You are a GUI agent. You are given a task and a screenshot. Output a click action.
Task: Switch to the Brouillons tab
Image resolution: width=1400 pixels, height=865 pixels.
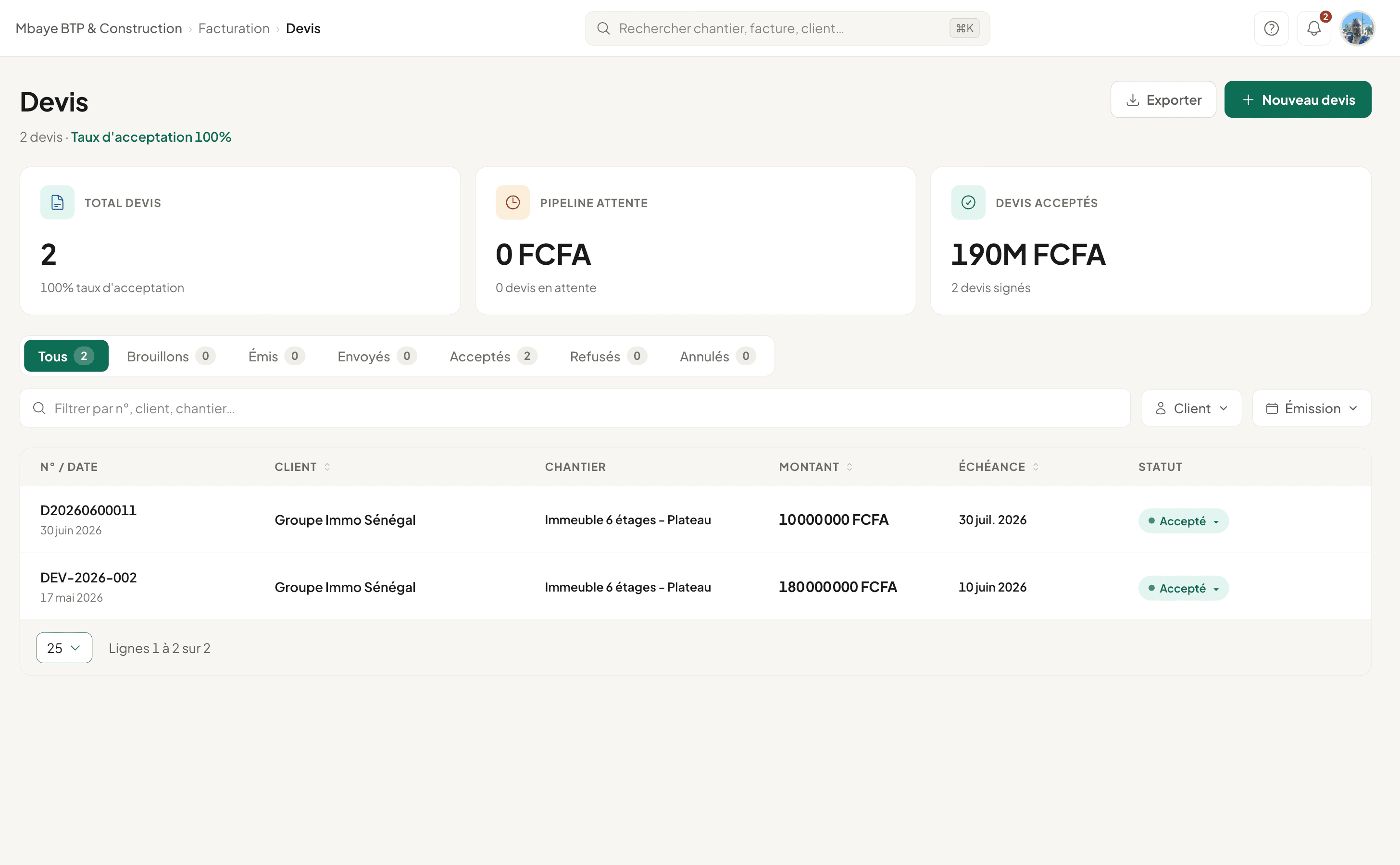pos(171,356)
